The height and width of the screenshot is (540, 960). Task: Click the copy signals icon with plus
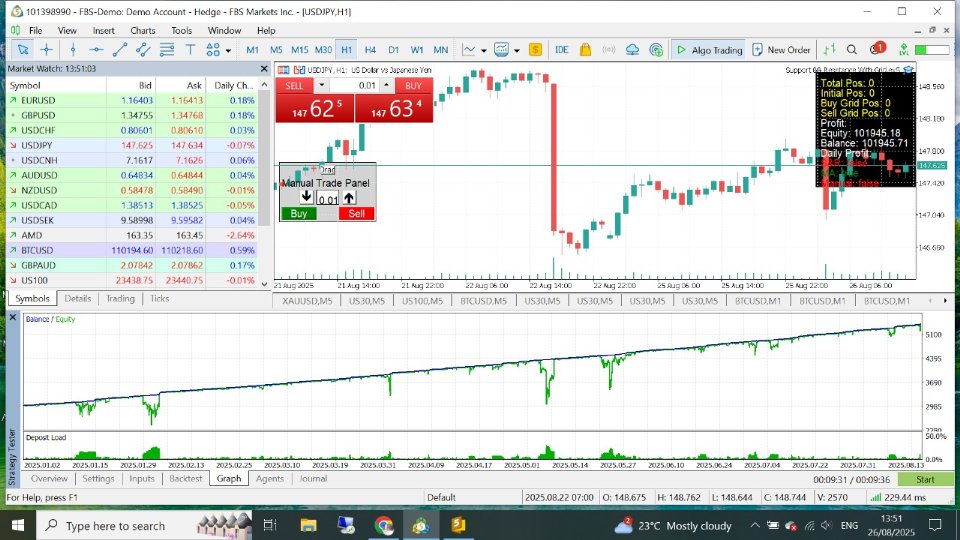pos(656,50)
